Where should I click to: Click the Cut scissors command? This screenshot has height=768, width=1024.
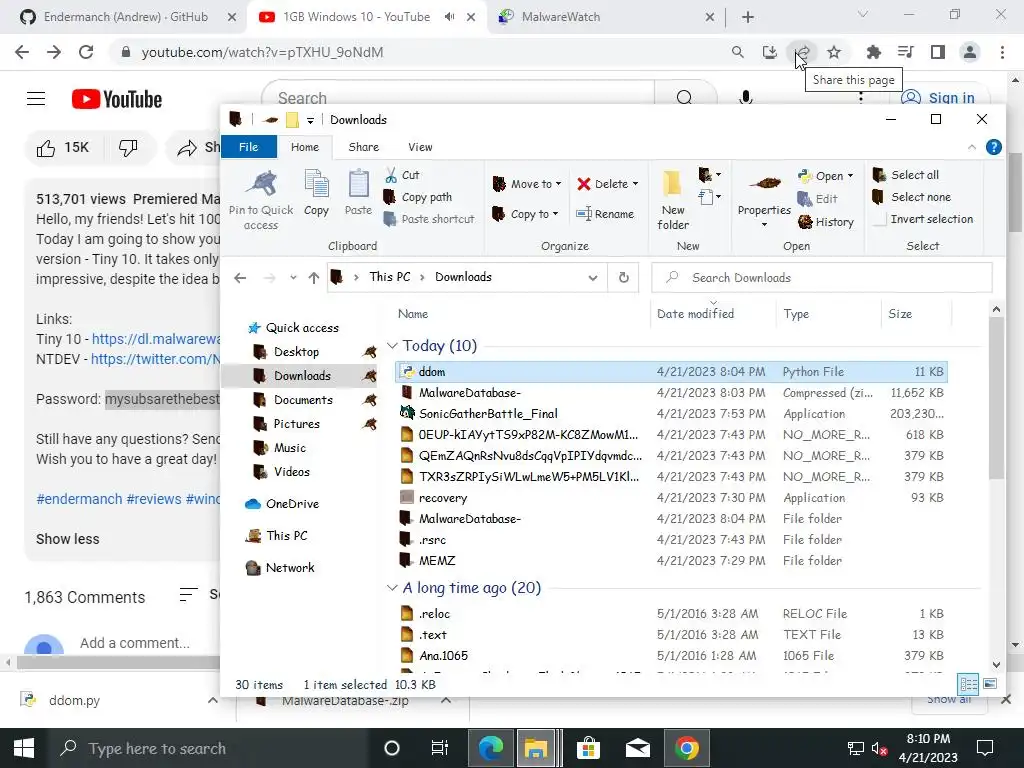coord(402,175)
